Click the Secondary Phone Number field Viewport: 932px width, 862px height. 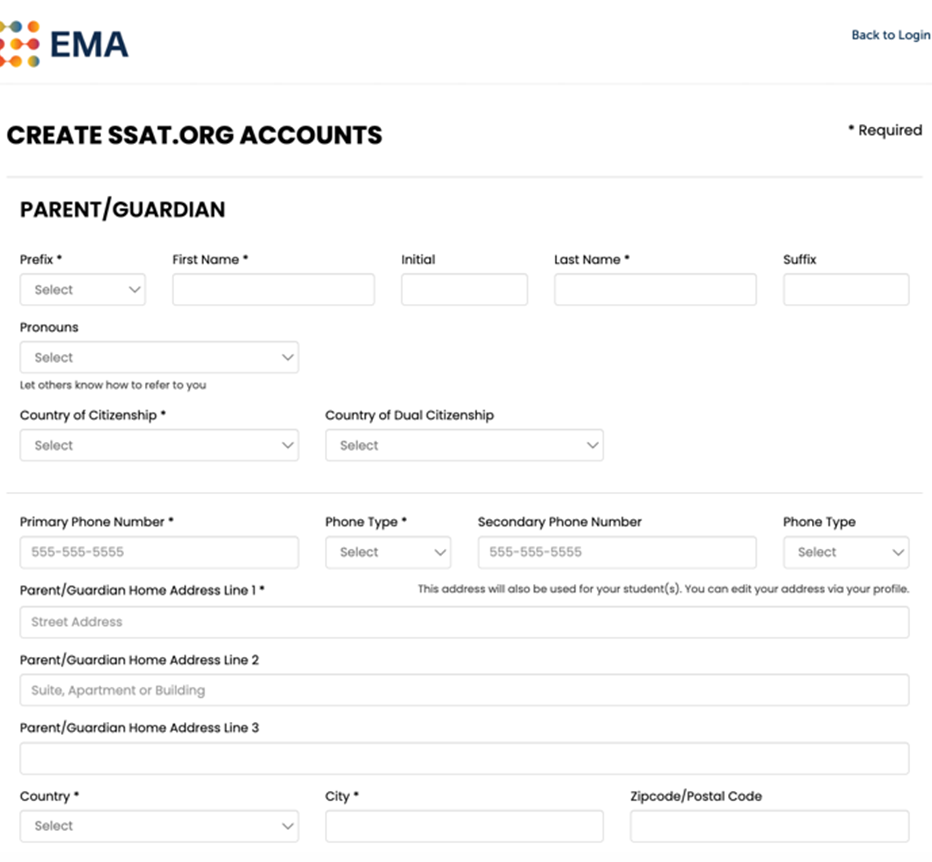(617, 553)
